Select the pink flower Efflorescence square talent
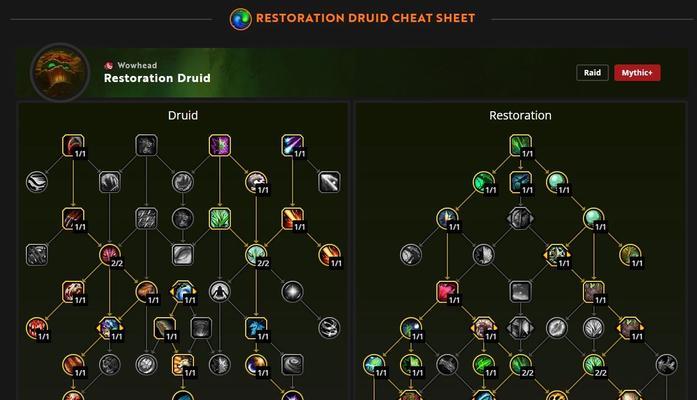697x400 pixels. coord(447,292)
